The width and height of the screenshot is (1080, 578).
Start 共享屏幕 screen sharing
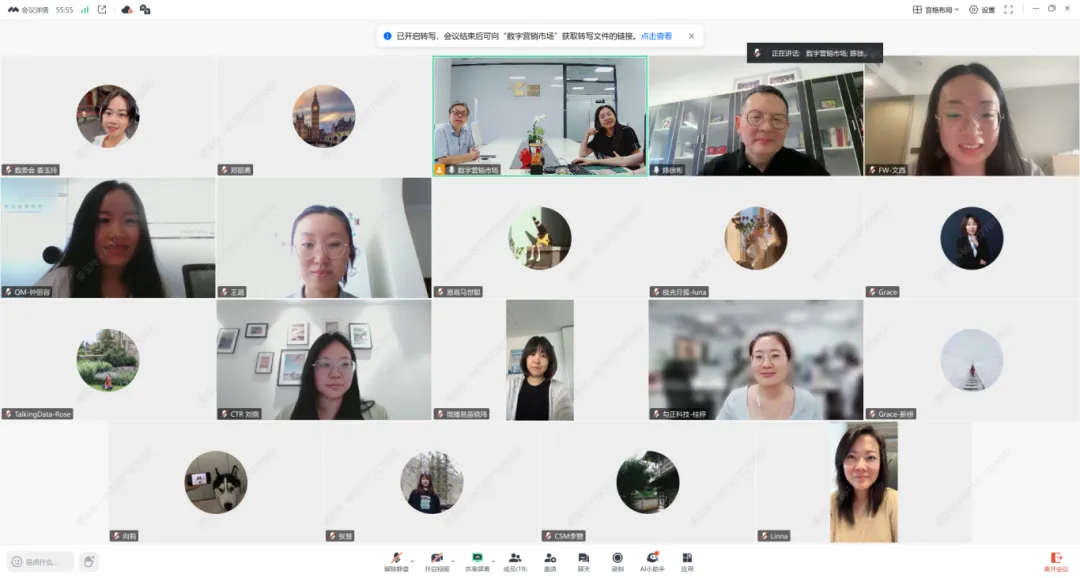pos(477,561)
